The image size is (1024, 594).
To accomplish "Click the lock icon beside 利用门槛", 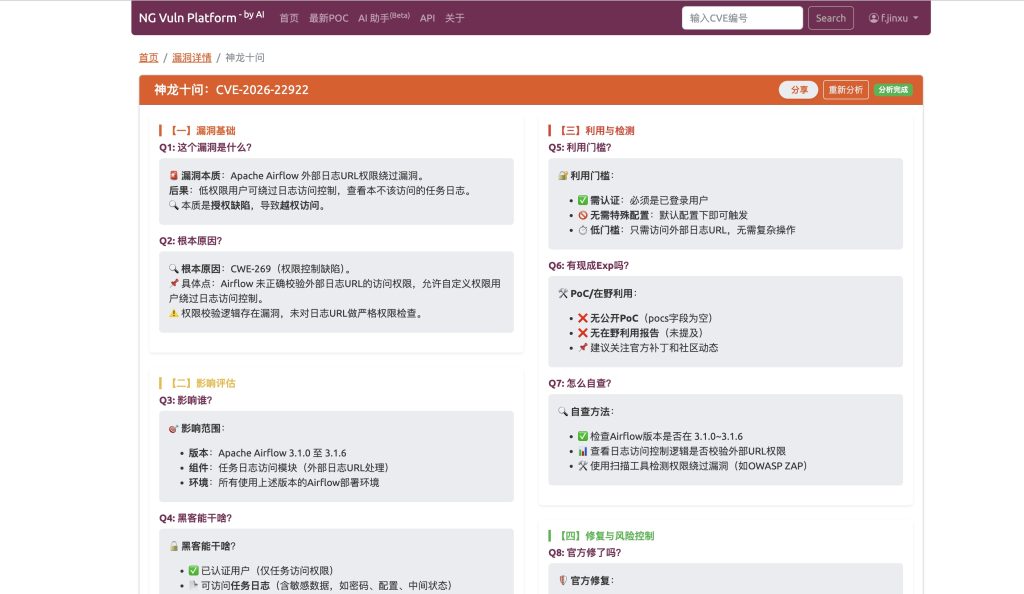I will [563, 175].
